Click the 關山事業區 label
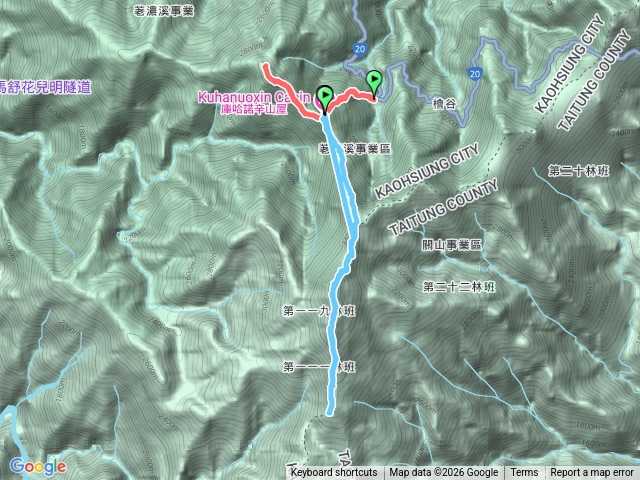The height and width of the screenshot is (480, 640). (452, 245)
